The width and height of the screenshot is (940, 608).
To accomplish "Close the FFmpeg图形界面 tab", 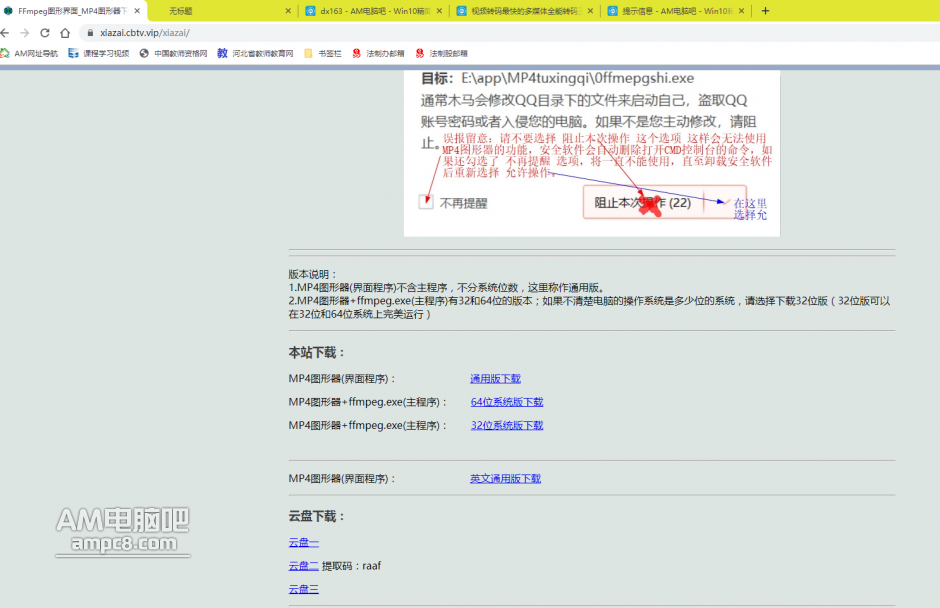I will coord(137,11).
